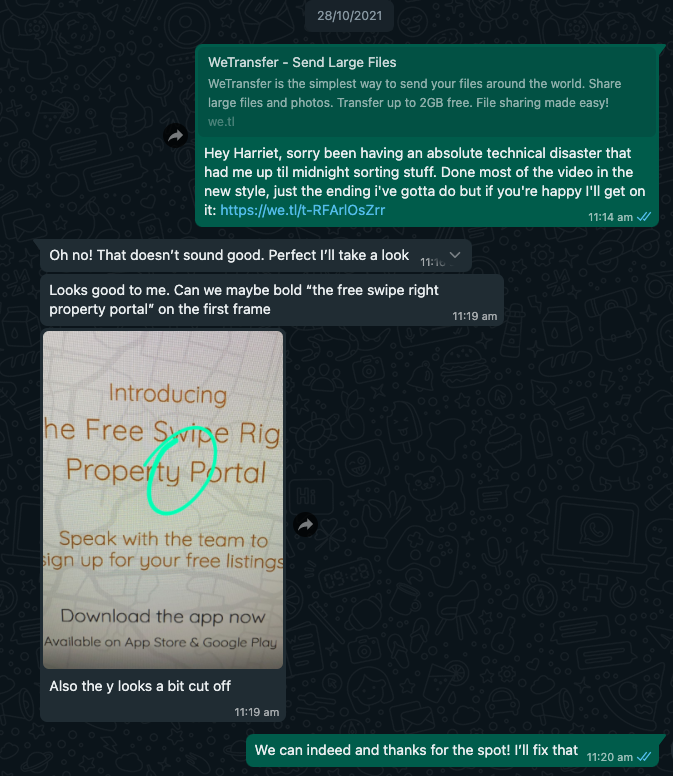The image size is (673, 776).
Task: Open the Property Portal image thumbnail
Action: pyautogui.click(x=163, y=500)
